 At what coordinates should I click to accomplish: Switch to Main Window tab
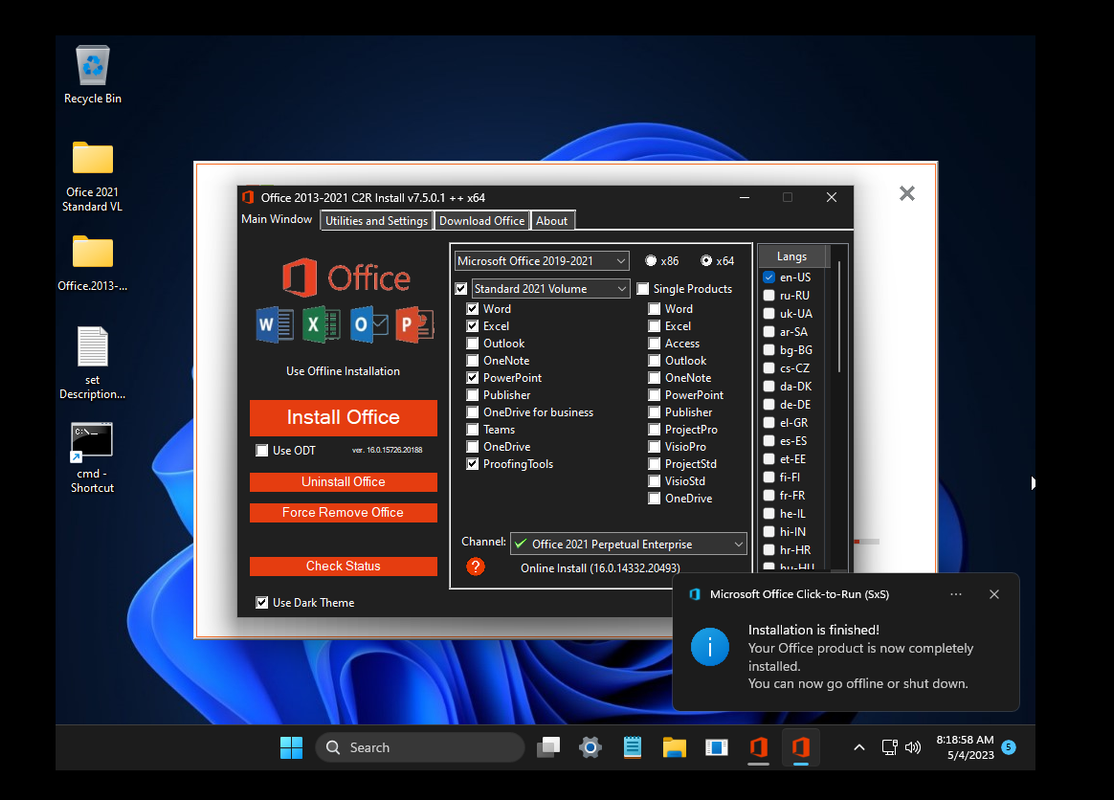[276, 219]
